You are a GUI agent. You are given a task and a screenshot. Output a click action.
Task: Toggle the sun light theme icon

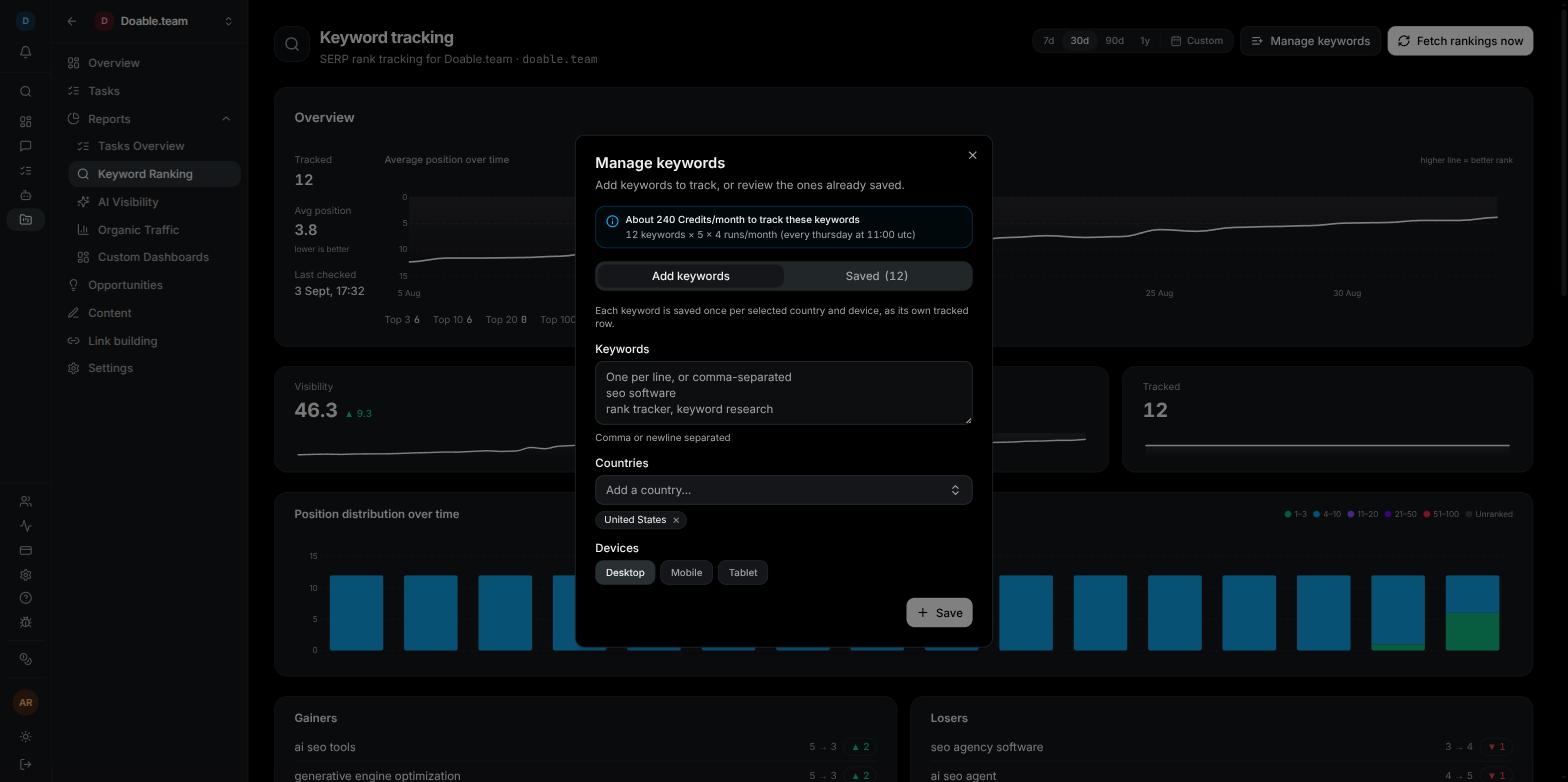coord(26,737)
